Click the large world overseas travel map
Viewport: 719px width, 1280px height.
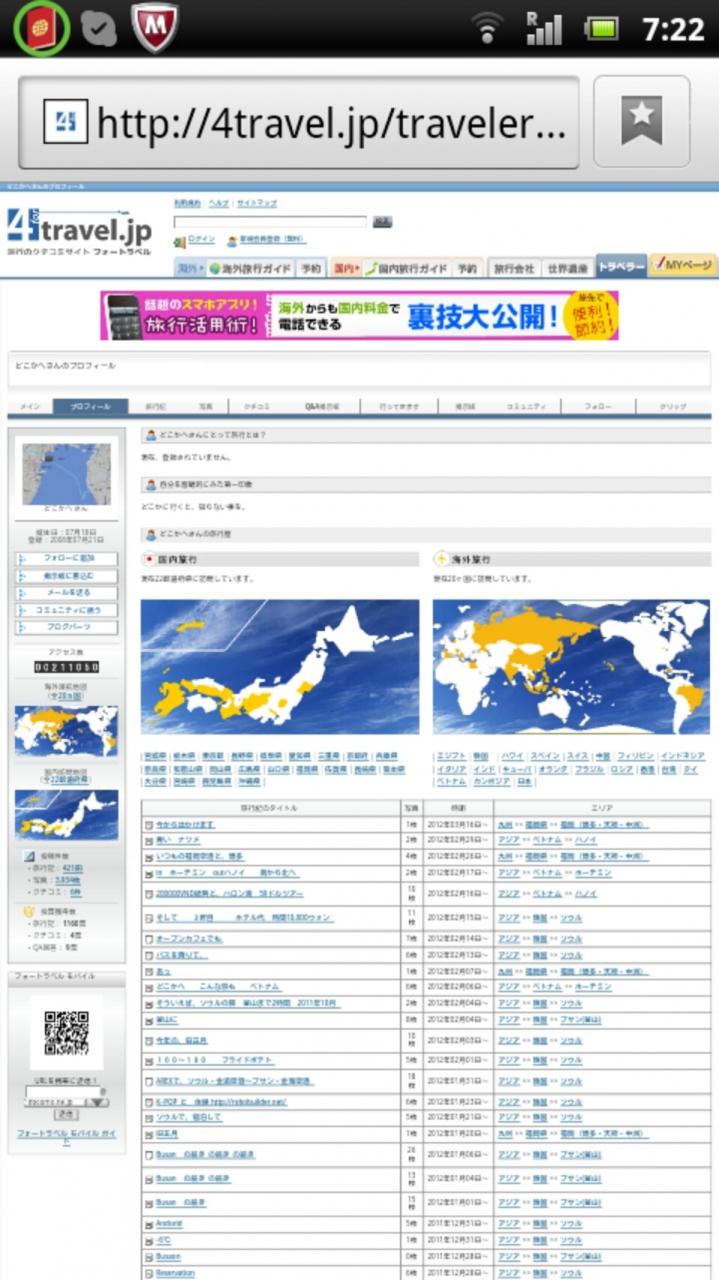tap(570, 667)
